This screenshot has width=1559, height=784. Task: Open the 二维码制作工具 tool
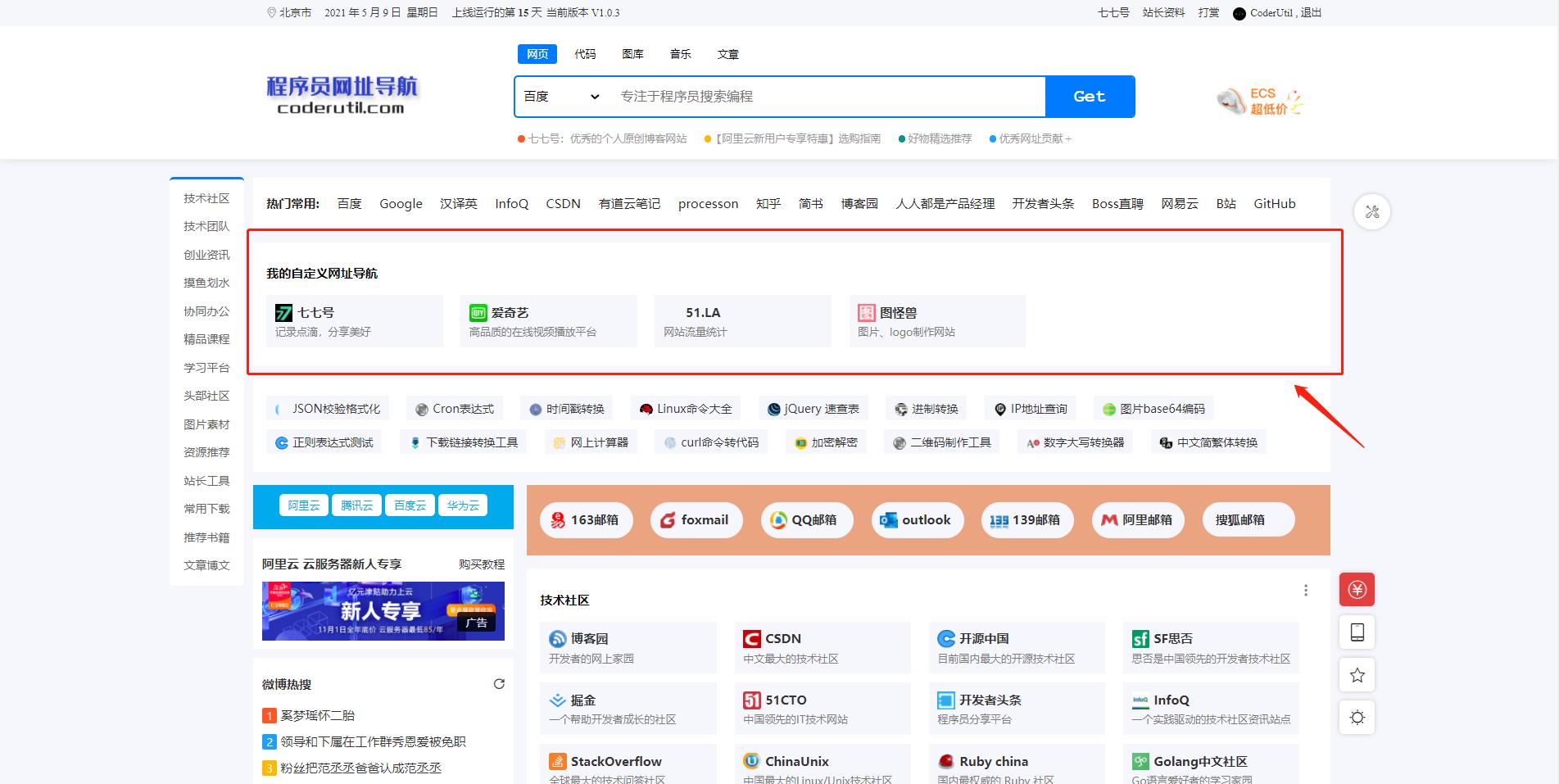click(942, 442)
